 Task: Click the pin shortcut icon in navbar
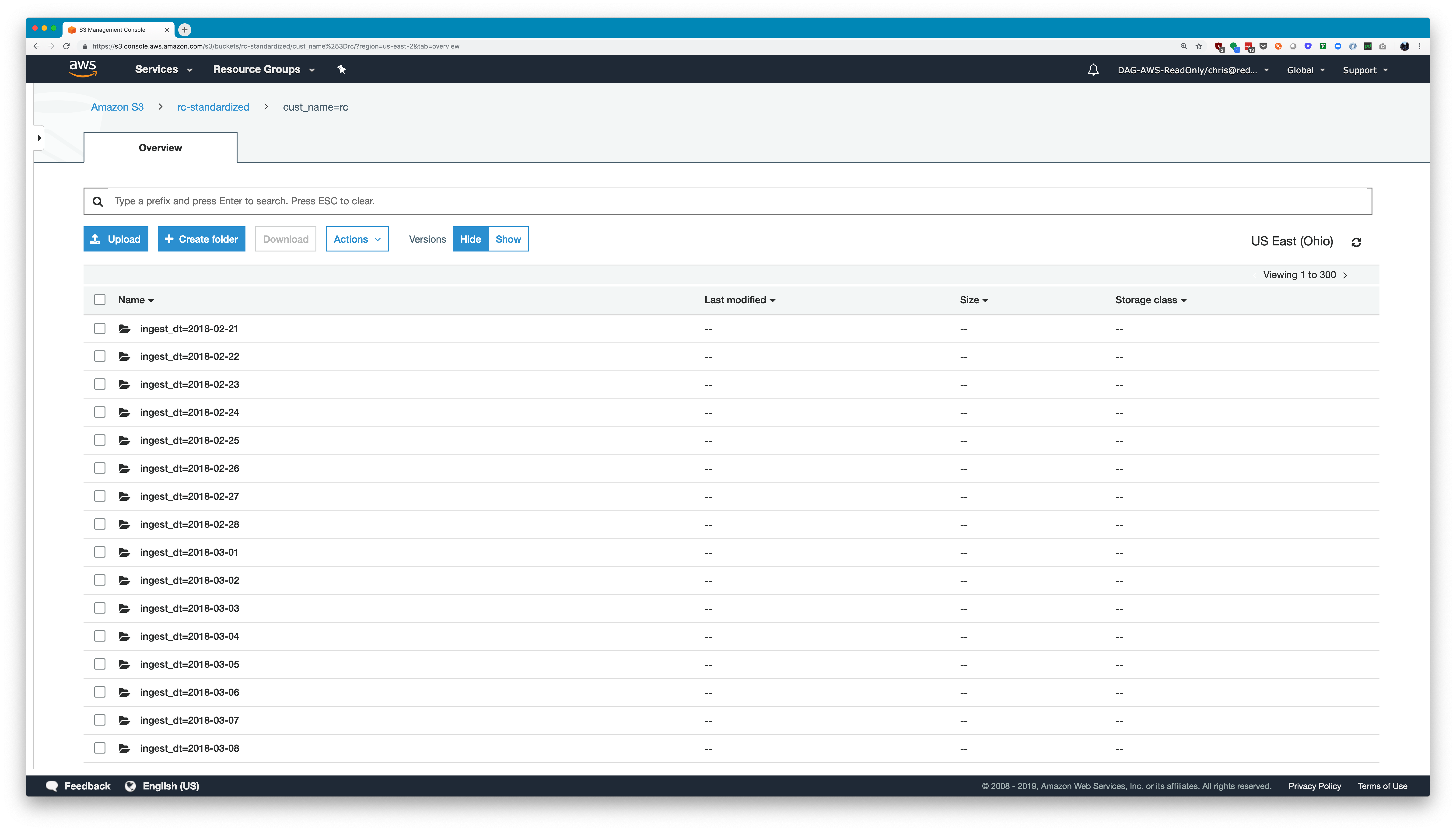click(x=341, y=69)
